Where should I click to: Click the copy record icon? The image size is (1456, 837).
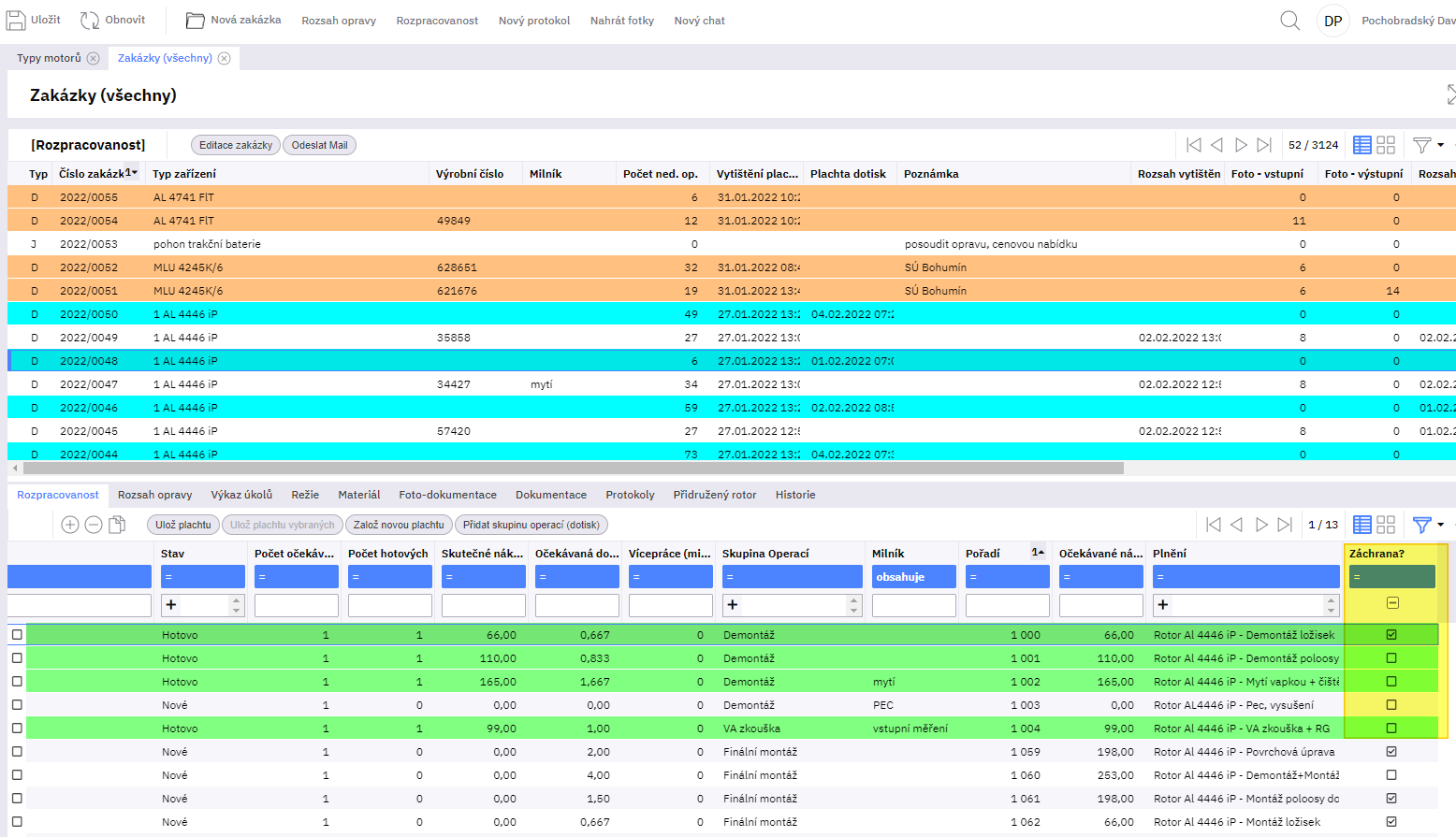pyautogui.click(x=117, y=525)
